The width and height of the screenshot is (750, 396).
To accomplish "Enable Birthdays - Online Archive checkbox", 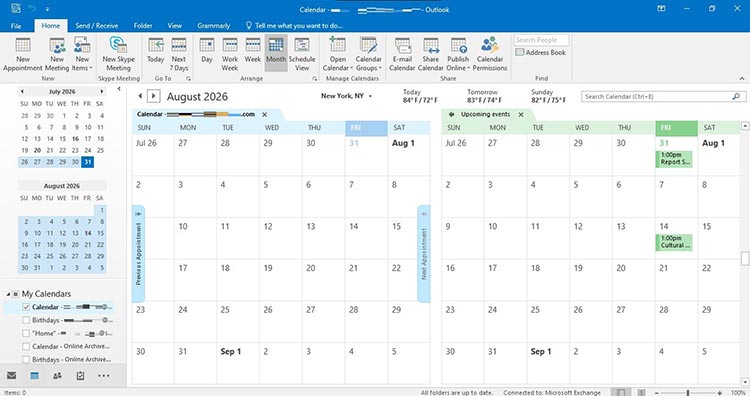I will (x=26, y=359).
